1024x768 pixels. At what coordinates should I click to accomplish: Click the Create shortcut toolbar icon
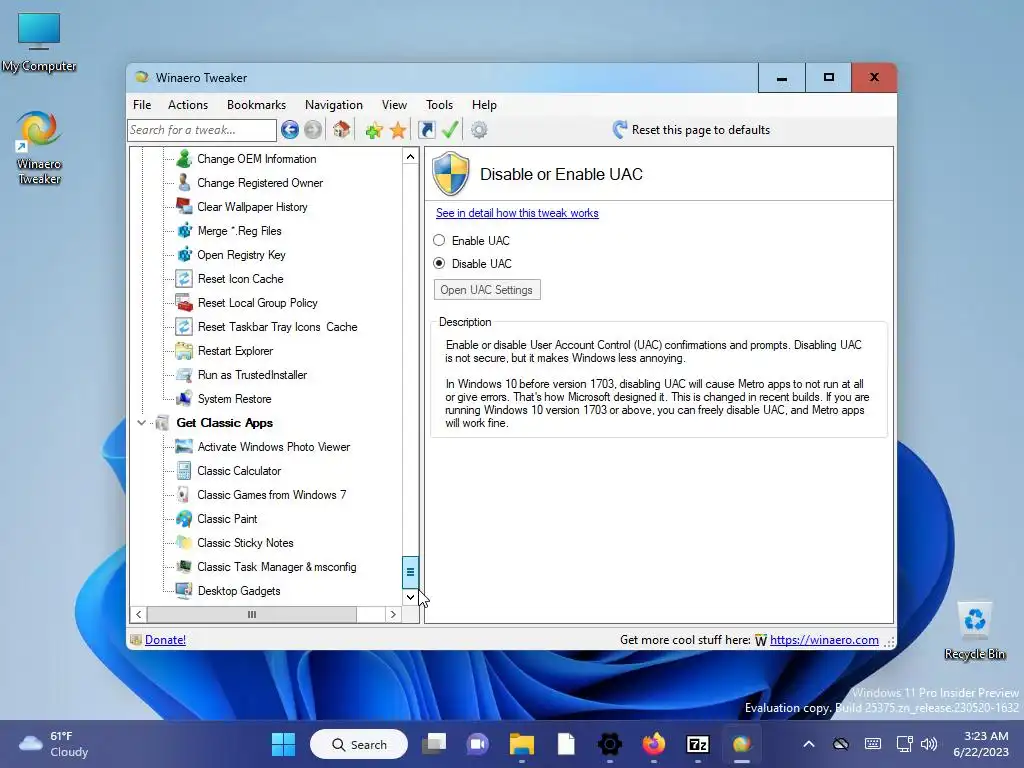(x=426, y=130)
